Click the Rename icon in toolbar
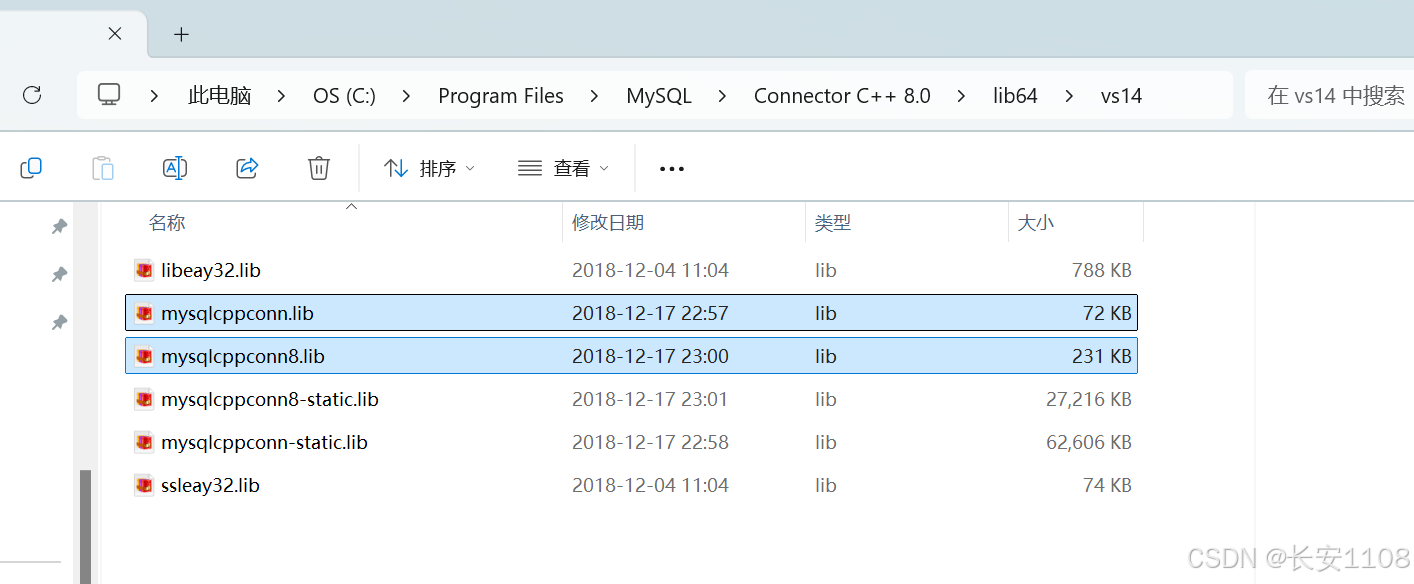Image resolution: width=1414 pixels, height=584 pixels. 175,168
